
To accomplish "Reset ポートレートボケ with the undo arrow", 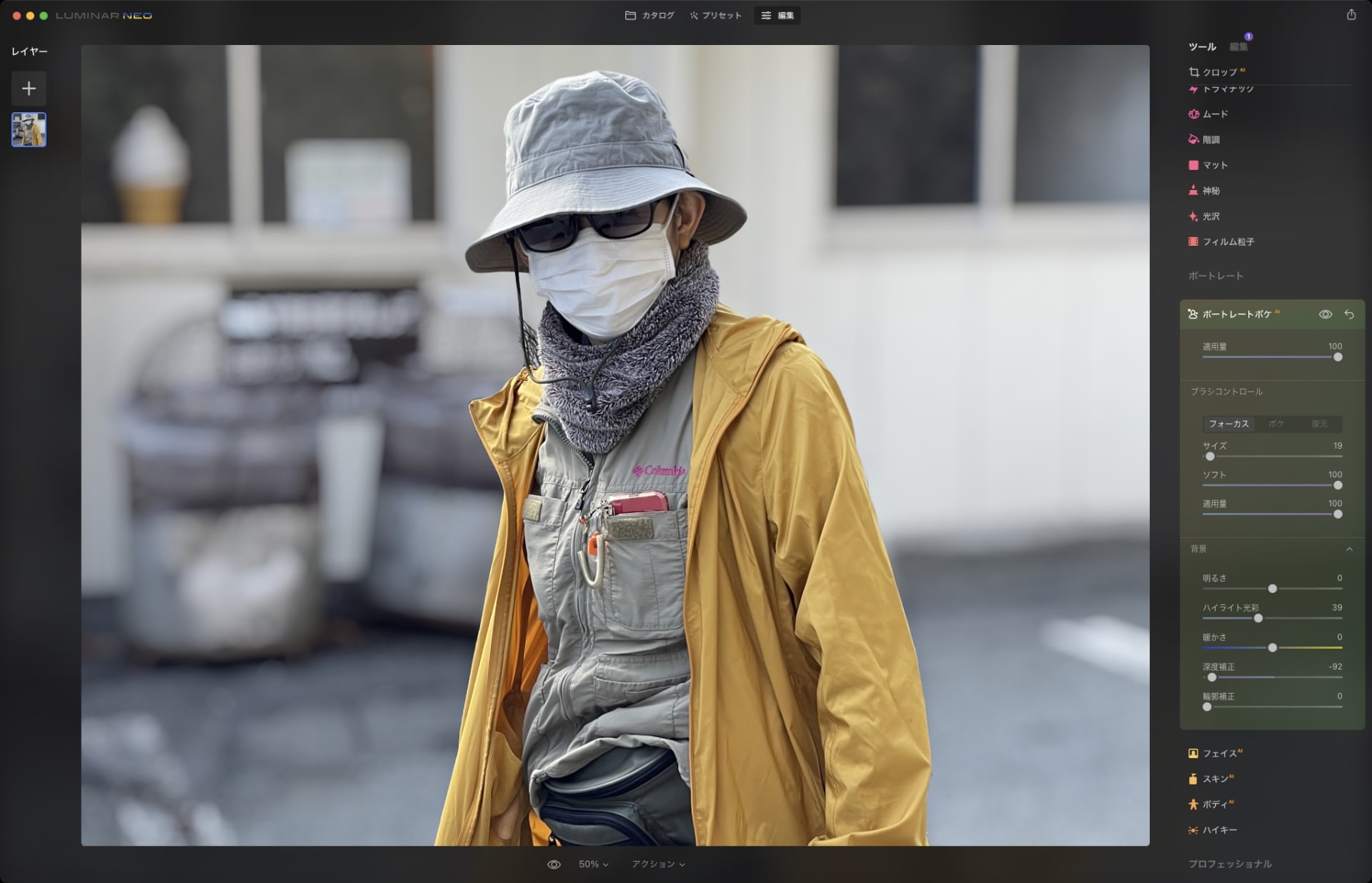I will [1349, 314].
